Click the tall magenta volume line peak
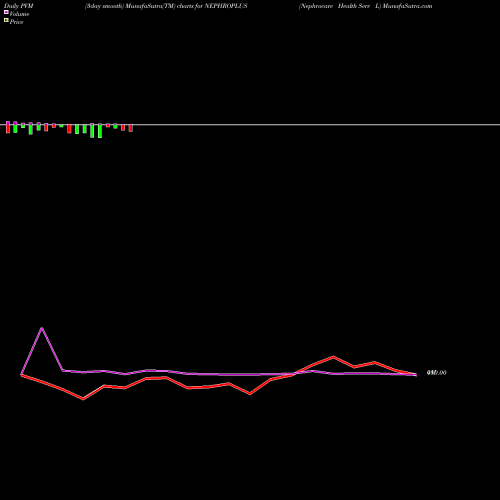The image size is (500, 500). pyautogui.click(x=42, y=328)
